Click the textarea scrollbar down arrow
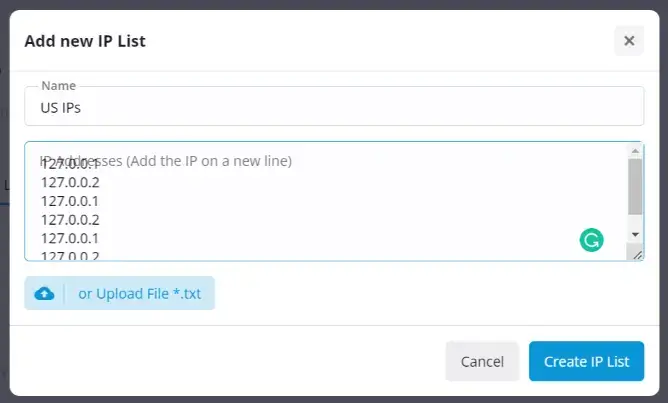 click(x=635, y=234)
